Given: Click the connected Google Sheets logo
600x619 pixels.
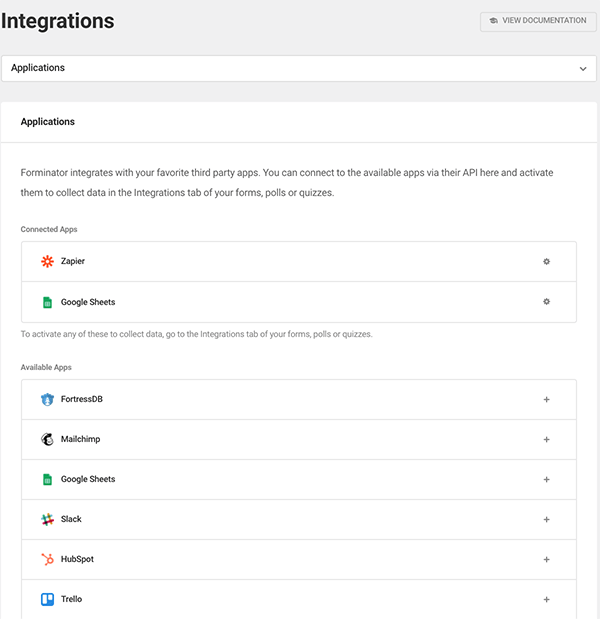Looking at the screenshot, I should click(x=47, y=302).
